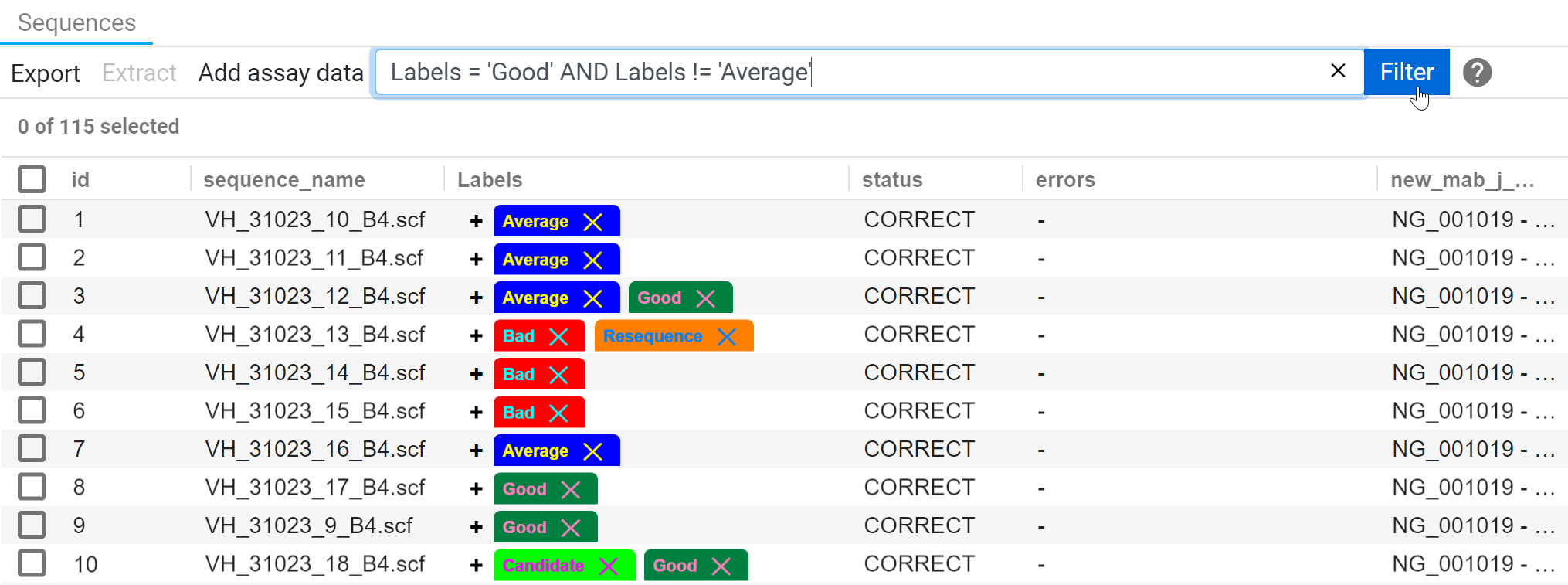The image size is (1568, 585).
Task: Remove the Average label from row 1
Action: click(592, 222)
